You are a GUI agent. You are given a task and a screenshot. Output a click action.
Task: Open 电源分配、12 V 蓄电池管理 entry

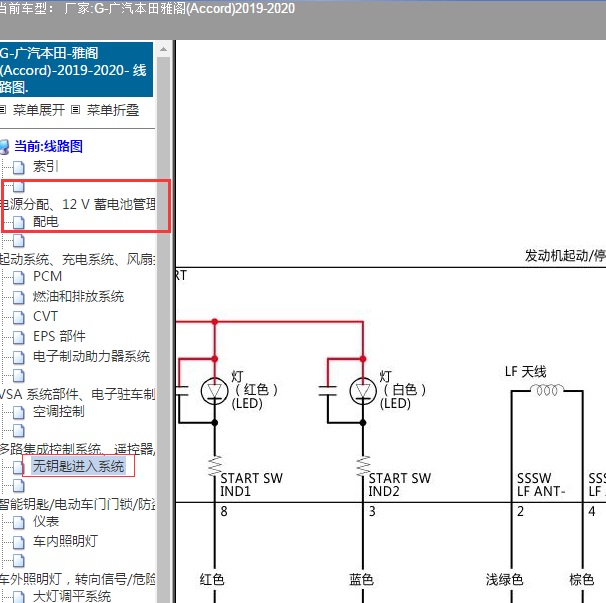[78, 204]
